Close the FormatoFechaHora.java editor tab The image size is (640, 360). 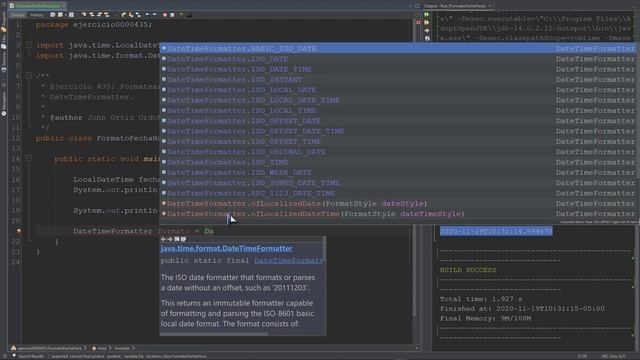click(64, 6)
